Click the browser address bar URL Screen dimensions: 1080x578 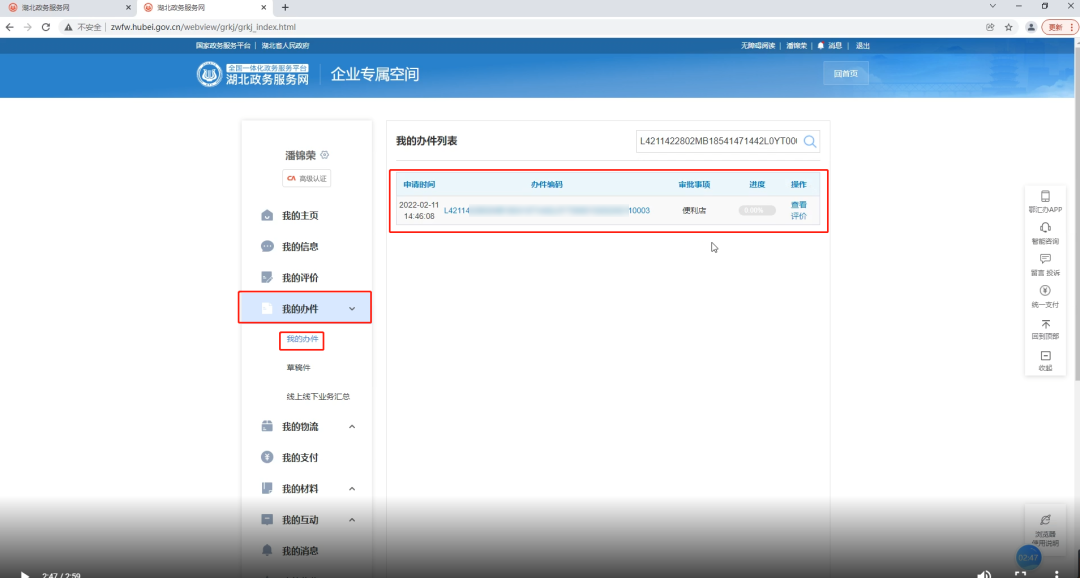[203, 28]
